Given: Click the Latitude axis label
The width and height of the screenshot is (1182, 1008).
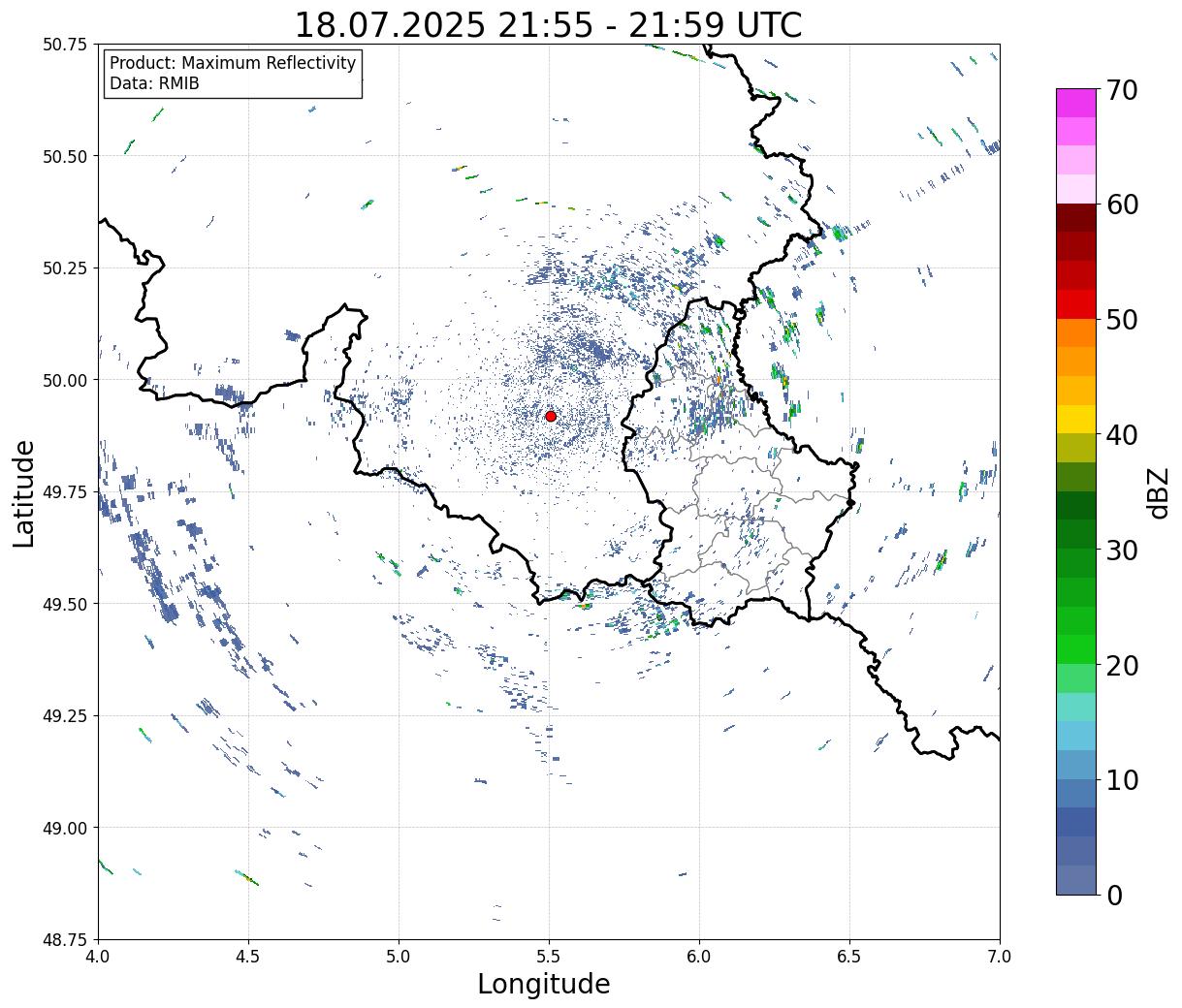Looking at the screenshot, I should [x=24, y=492].
